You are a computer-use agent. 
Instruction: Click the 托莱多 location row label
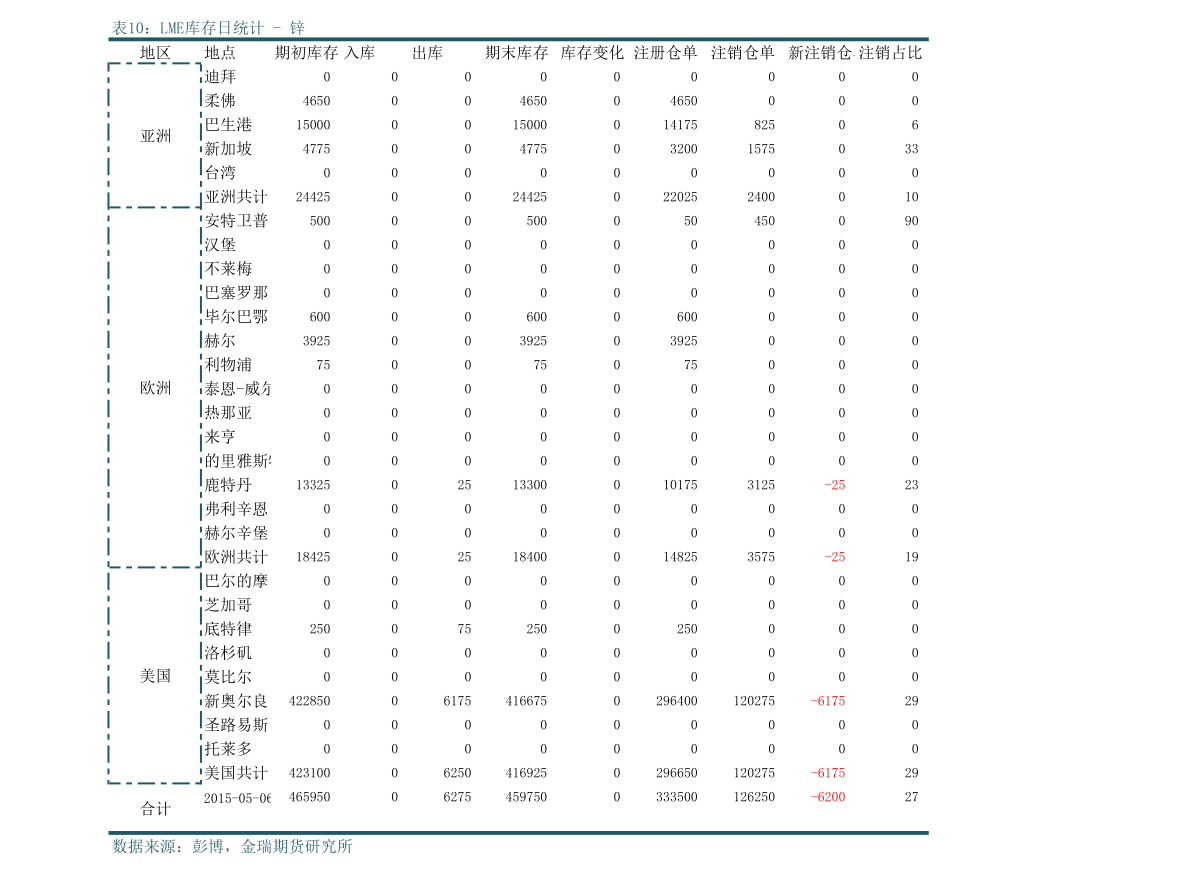[228, 749]
